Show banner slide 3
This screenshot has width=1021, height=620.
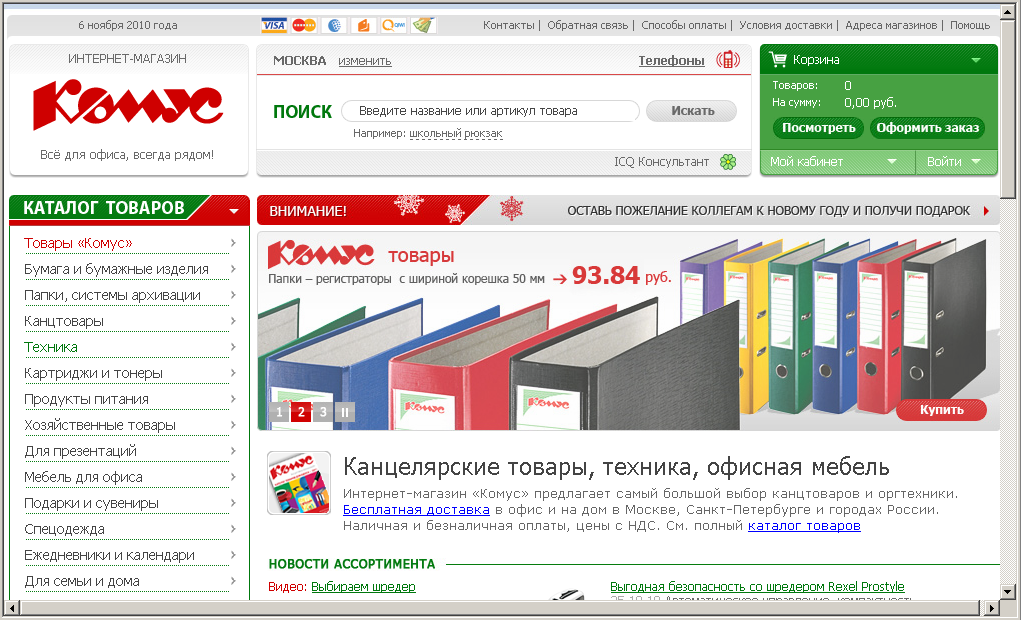[x=323, y=412]
